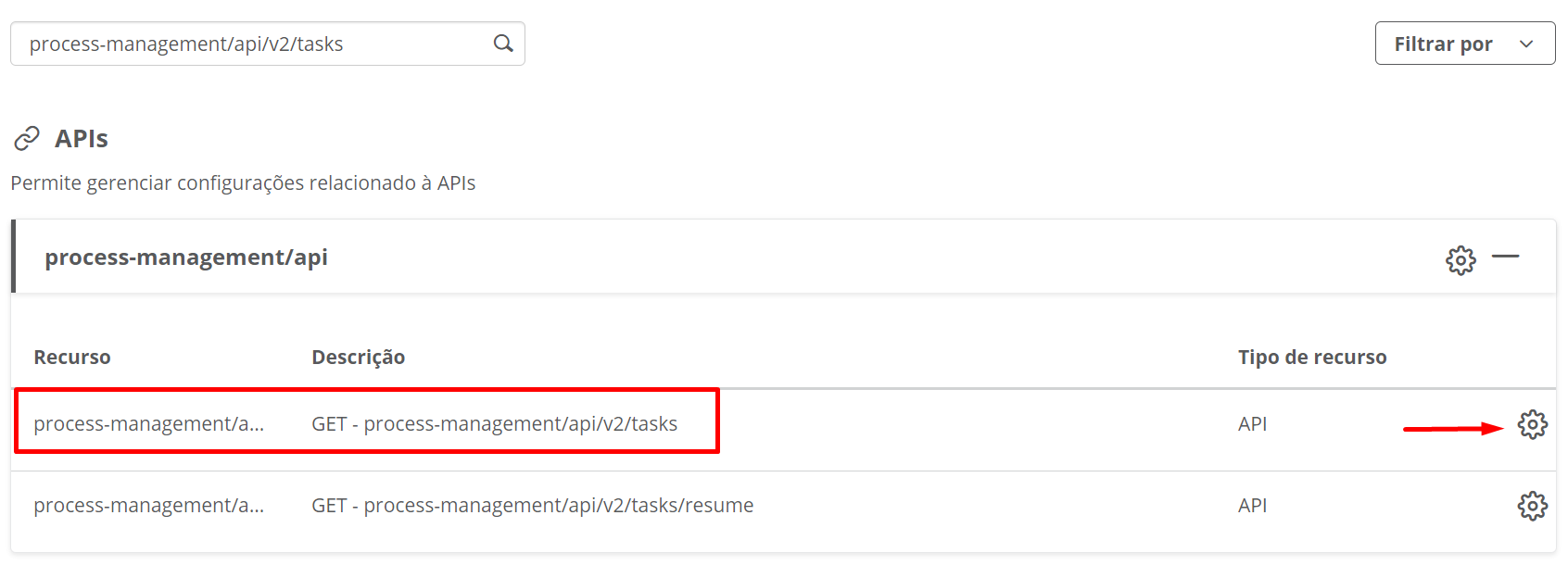This screenshot has height=578, width=1568.
Task: Click the magnifier search icon
Action: (x=503, y=44)
